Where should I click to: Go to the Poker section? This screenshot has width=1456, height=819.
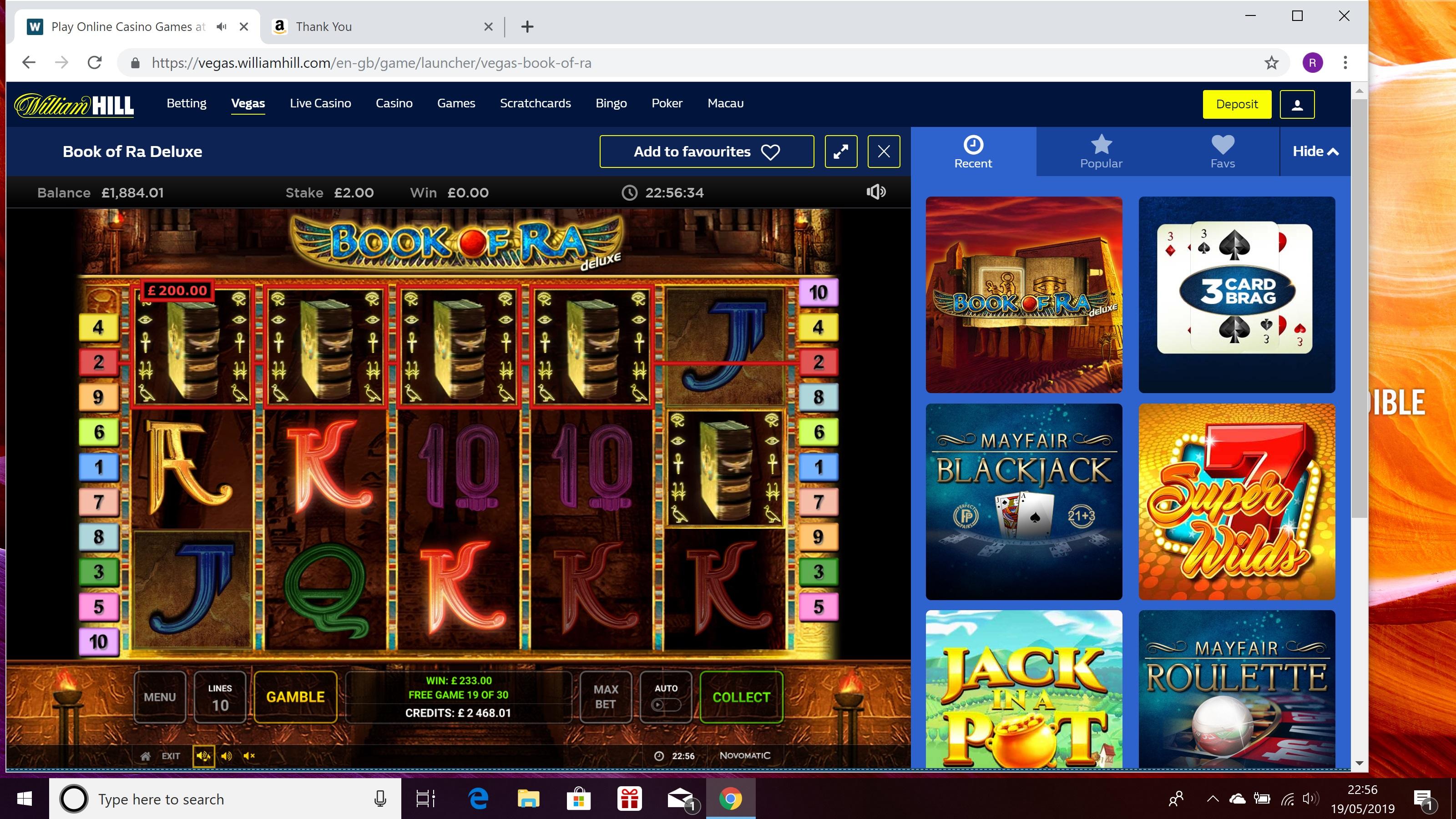667,103
